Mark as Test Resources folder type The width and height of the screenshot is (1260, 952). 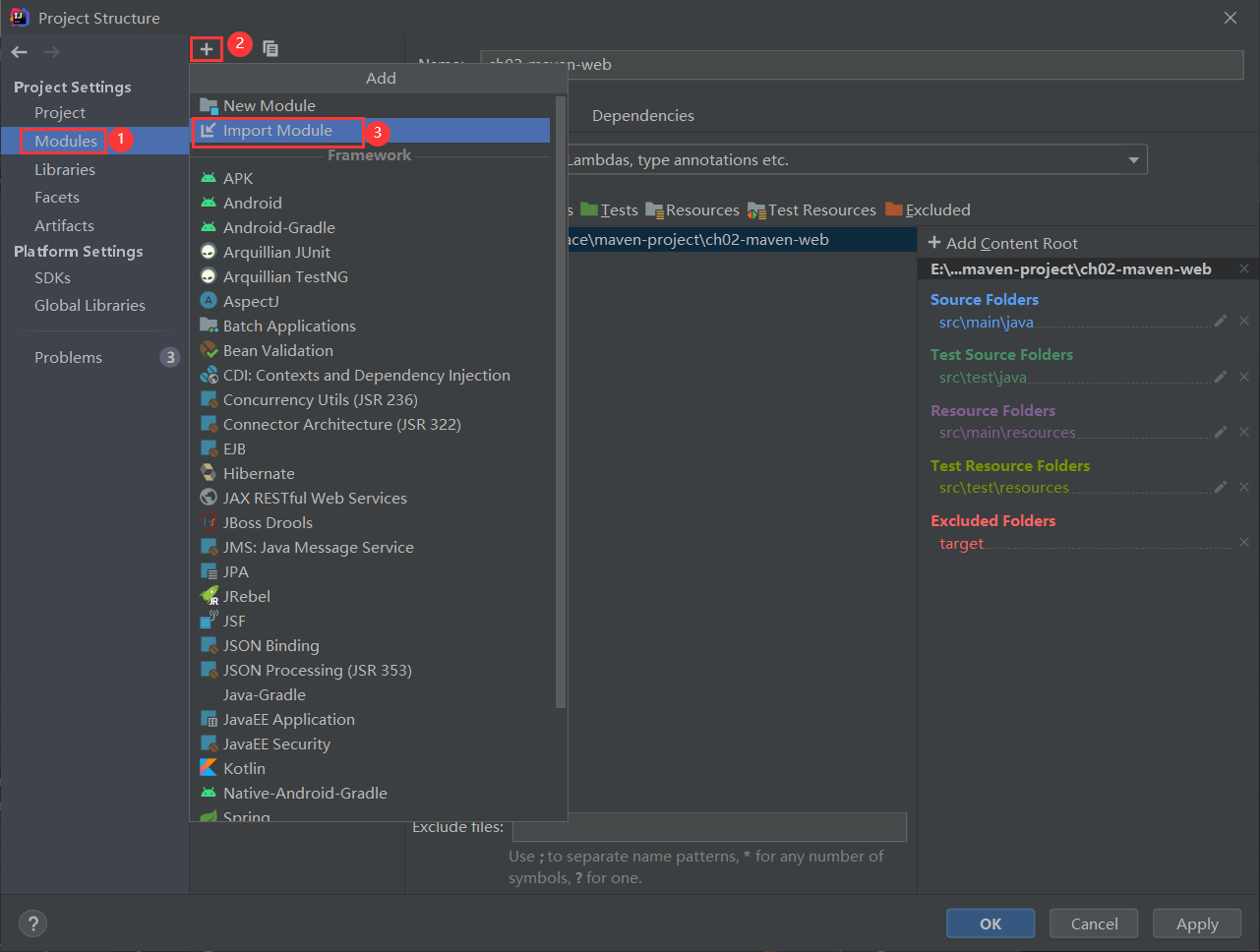(x=811, y=210)
